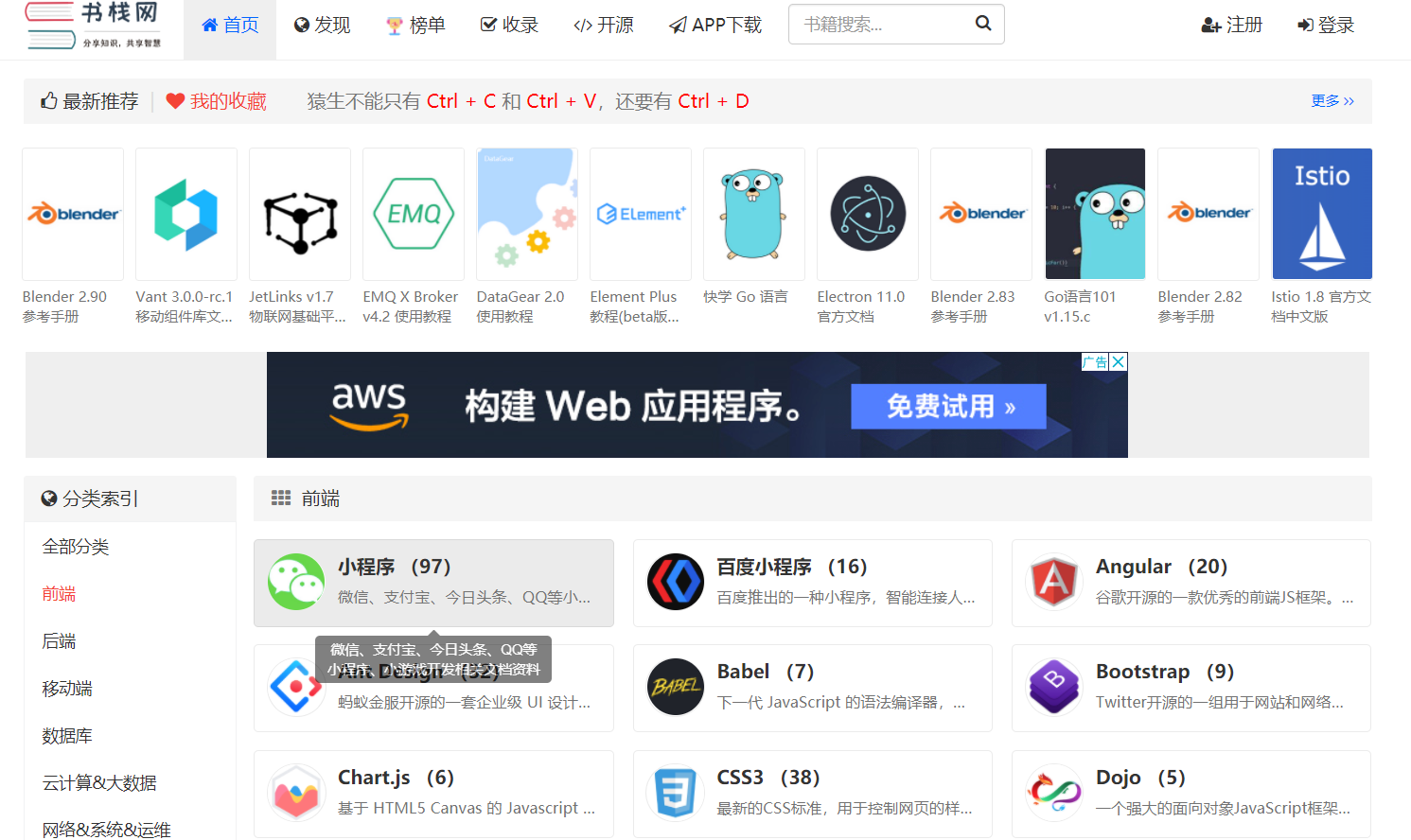This screenshot has width=1411, height=840.
Task: Open the EMQ X Broker book cover
Action: (x=414, y=214)
